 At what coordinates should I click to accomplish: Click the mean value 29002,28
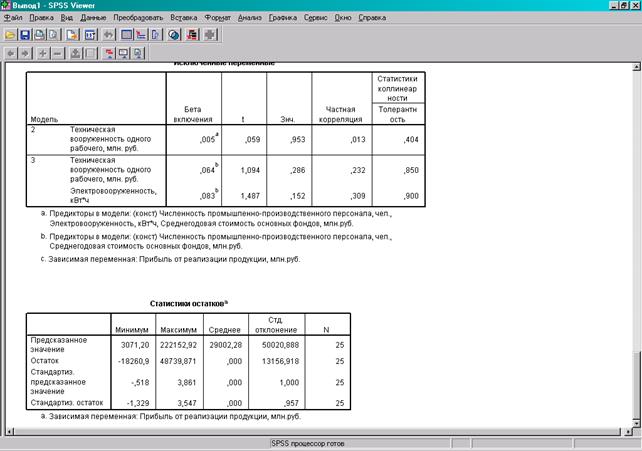tap(226, 345)
